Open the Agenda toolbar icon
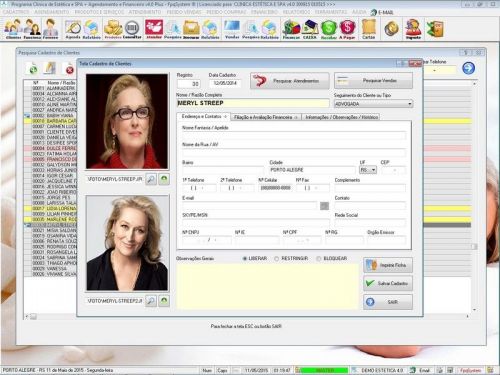The image size is (500, 375). (73, 29)
